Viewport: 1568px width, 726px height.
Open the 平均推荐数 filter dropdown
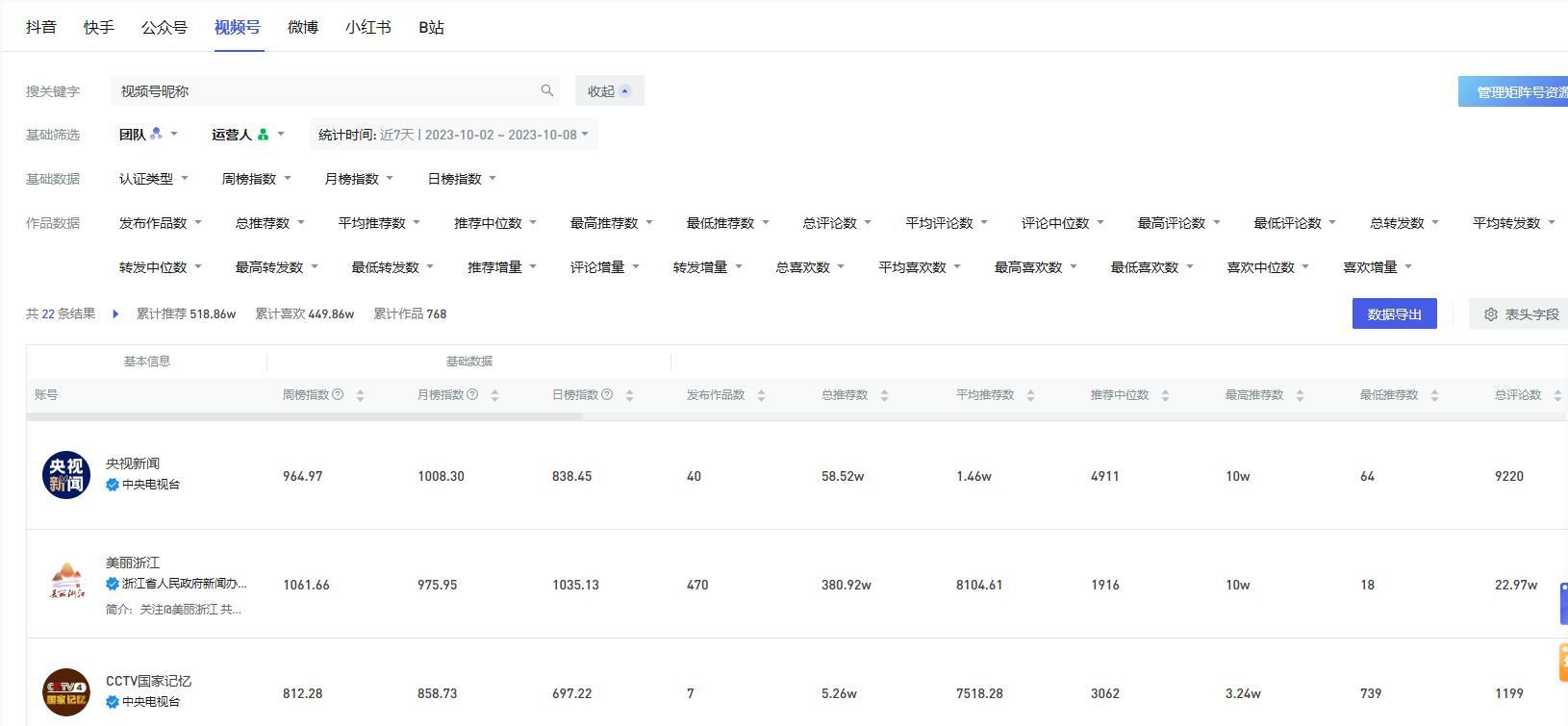380,223
